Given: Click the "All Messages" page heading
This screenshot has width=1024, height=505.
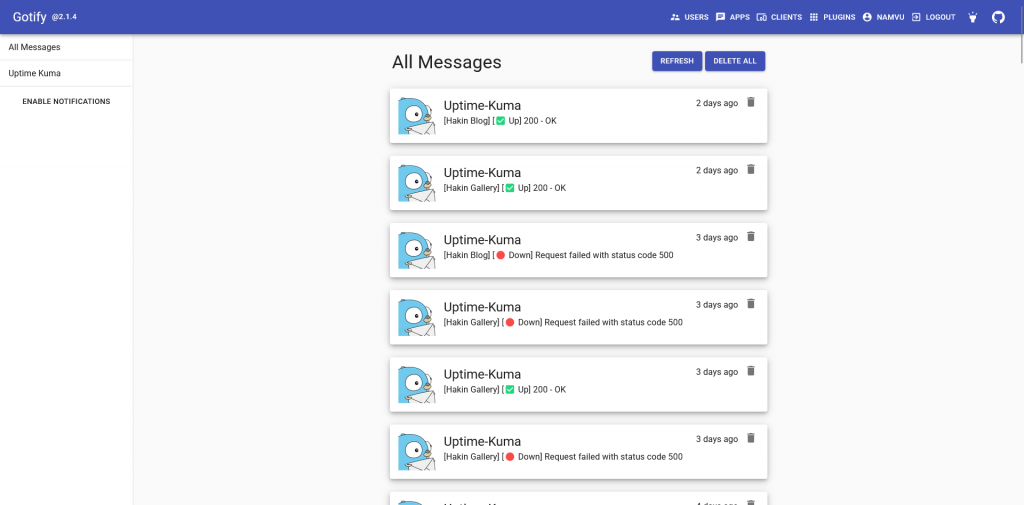Looking at the screenshot, I should [447, 62].
